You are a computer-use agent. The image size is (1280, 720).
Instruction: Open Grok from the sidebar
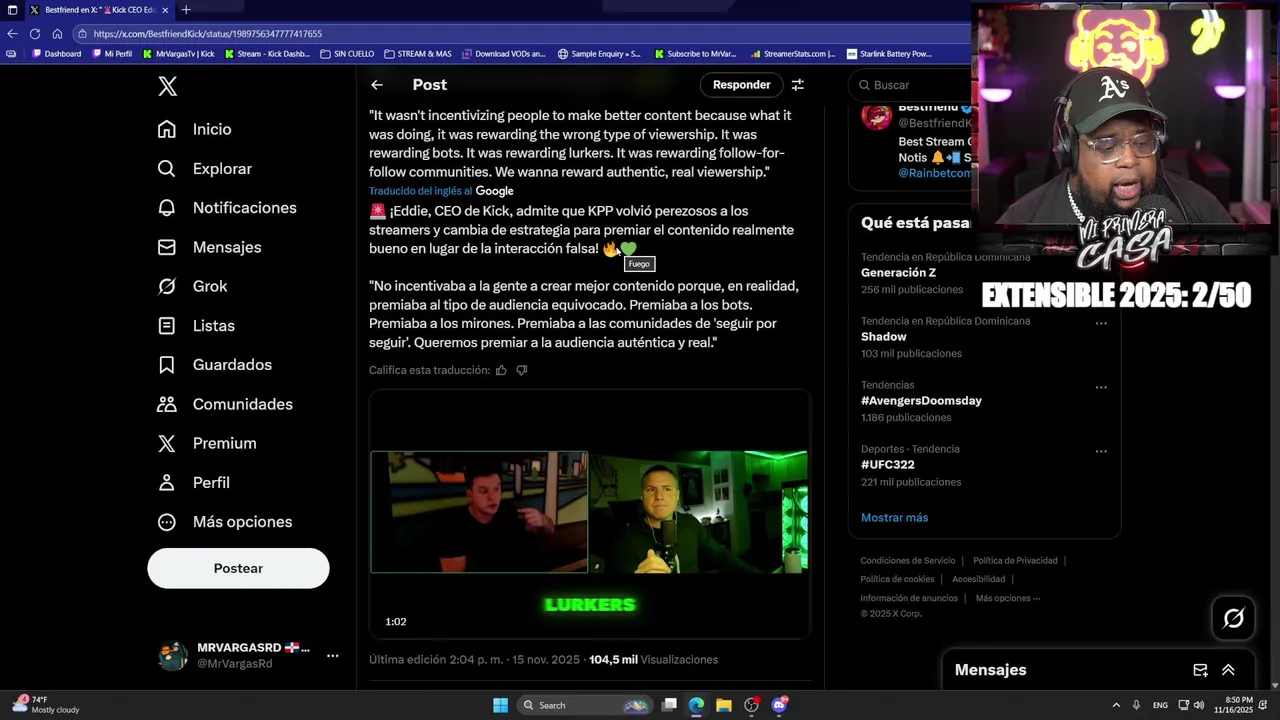[x=193, y=286]
